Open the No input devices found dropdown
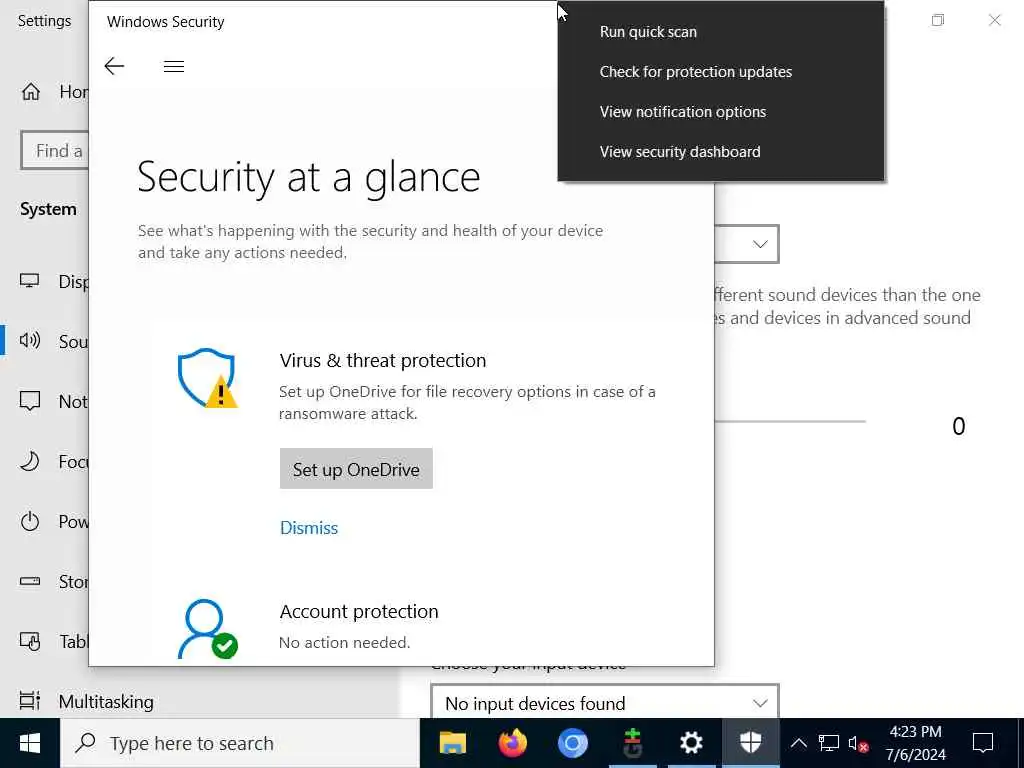Viewport: 1024px width, 768px height. (x=605, y=703)
